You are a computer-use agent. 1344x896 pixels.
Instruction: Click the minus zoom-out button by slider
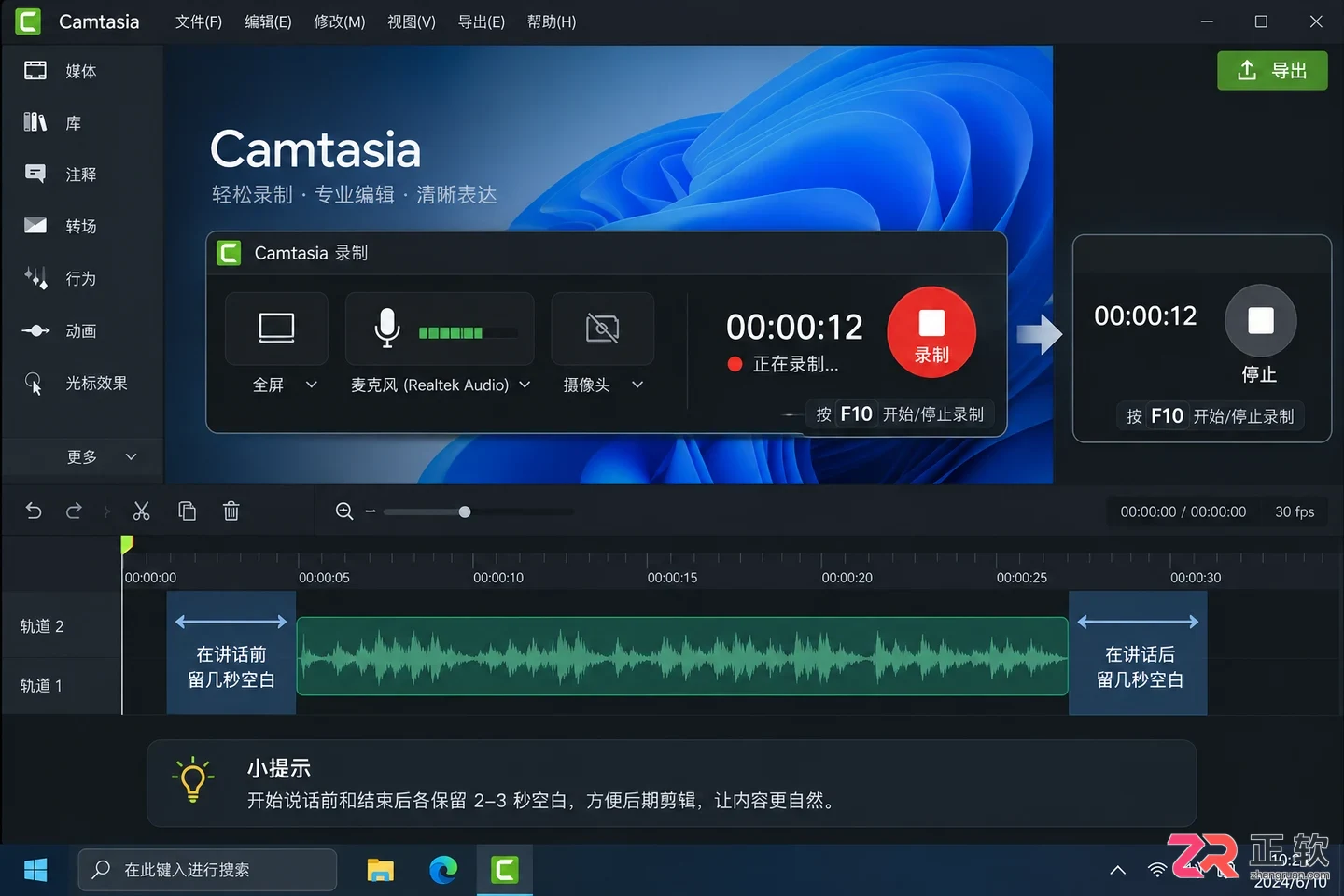[371, 511]
